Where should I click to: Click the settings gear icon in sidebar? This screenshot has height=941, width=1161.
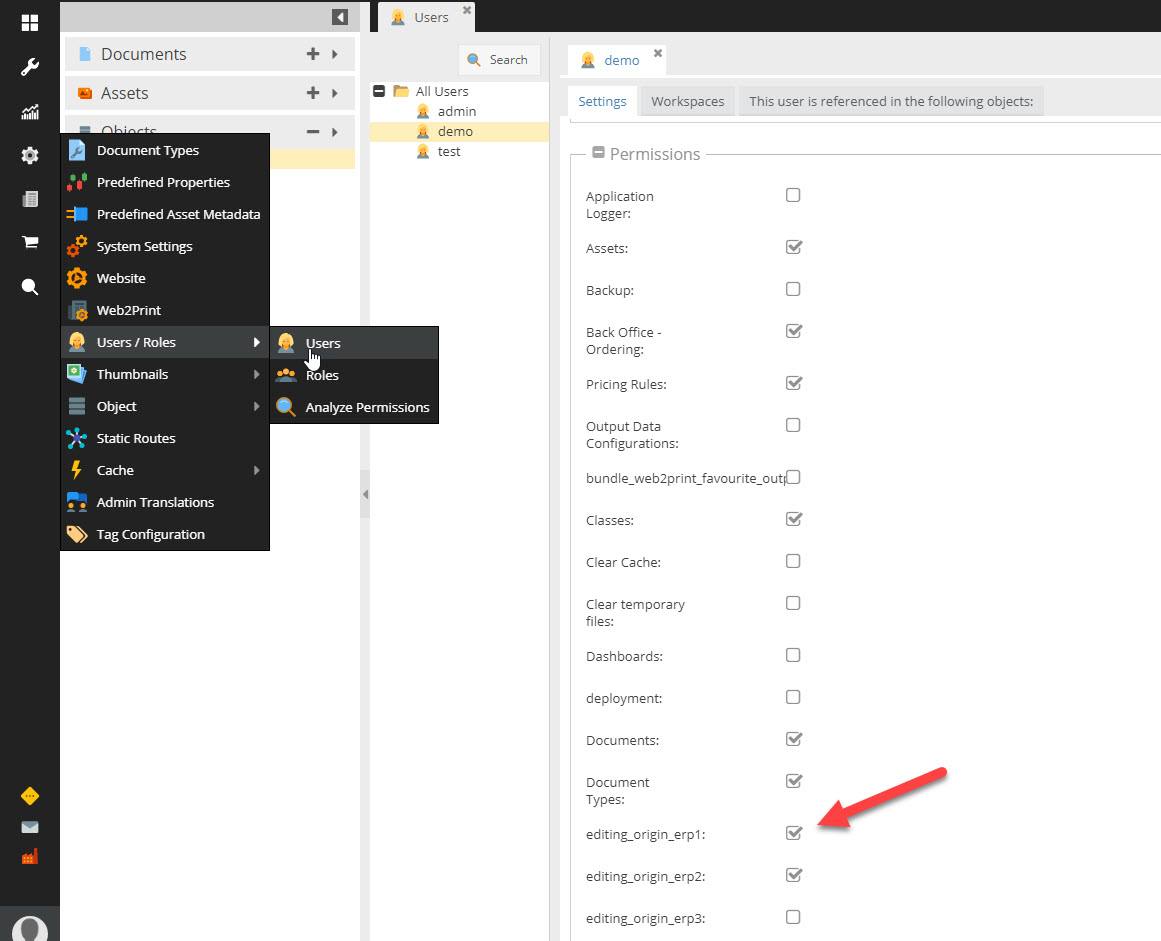coord(30,155)
